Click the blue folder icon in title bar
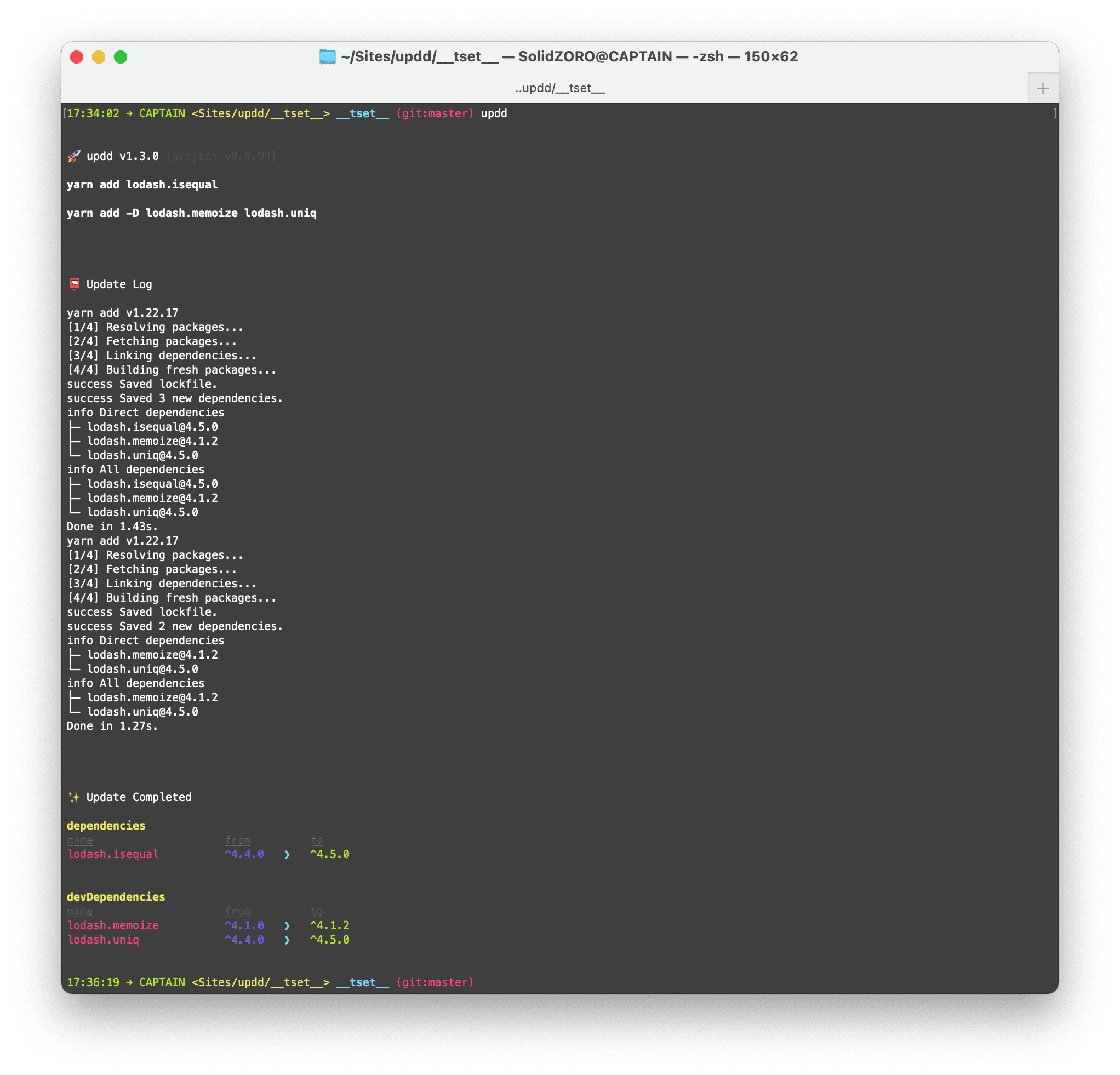 pos(327,56)
